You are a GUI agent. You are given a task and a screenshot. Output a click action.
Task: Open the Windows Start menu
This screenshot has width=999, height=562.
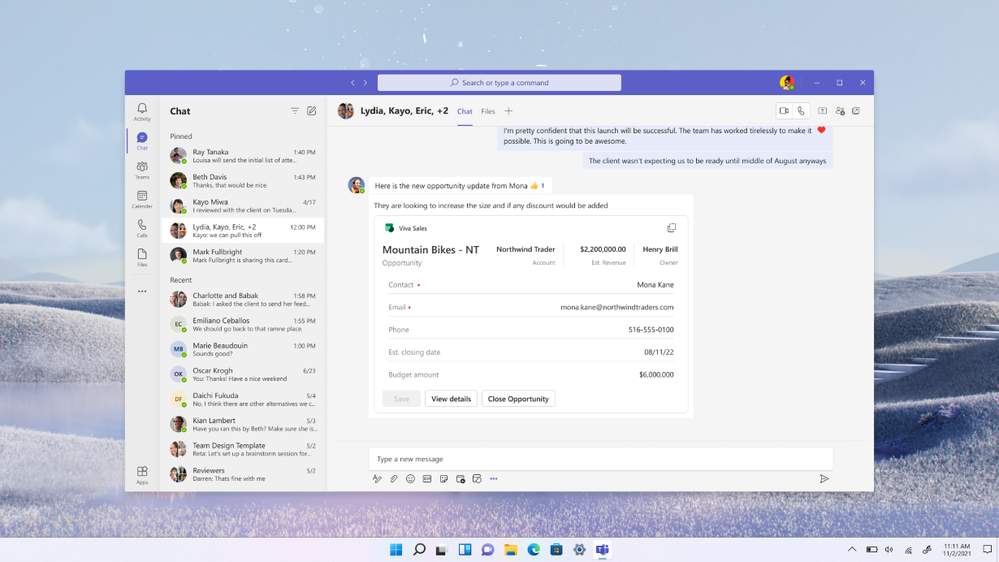click(396, 549)
